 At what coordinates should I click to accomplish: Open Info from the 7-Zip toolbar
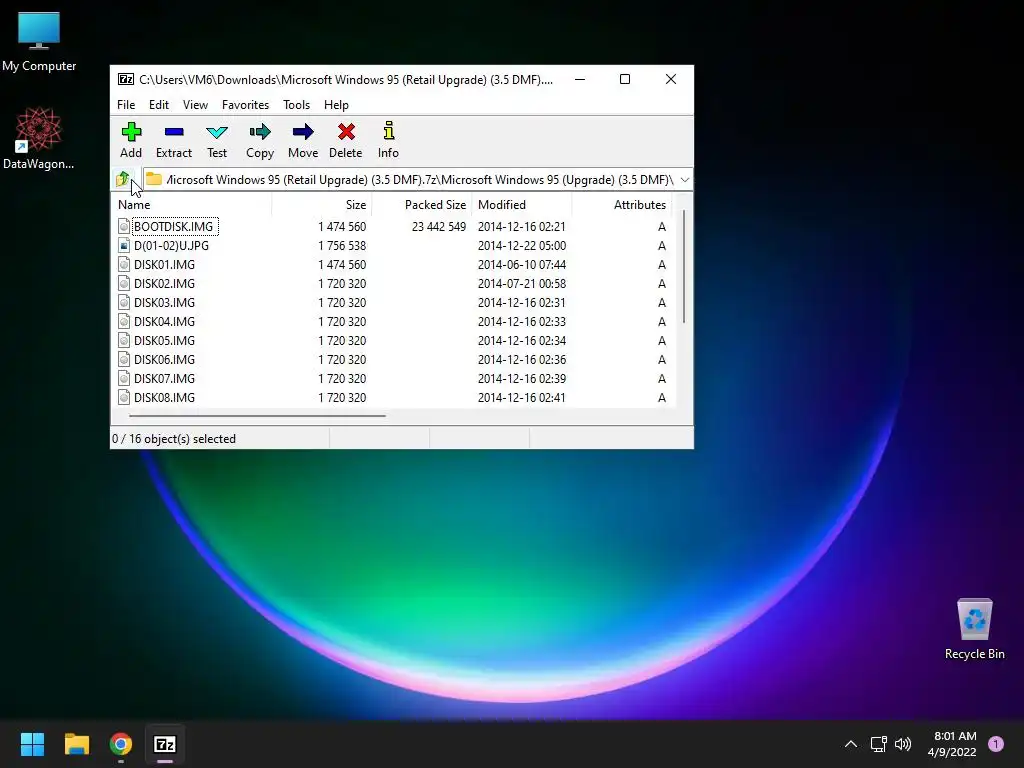coord(388,140)
